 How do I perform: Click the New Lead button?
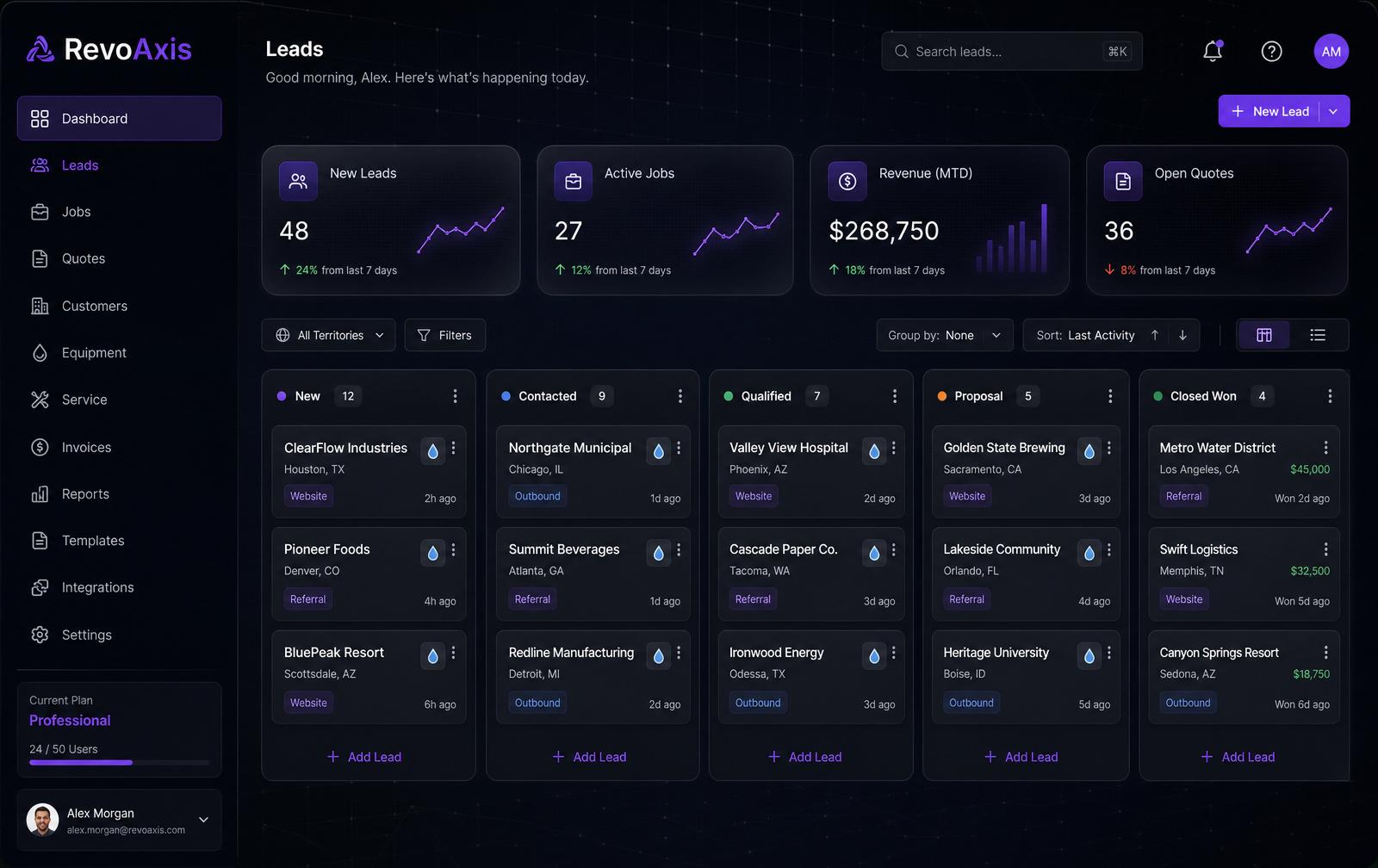(x=1269, y=111)
